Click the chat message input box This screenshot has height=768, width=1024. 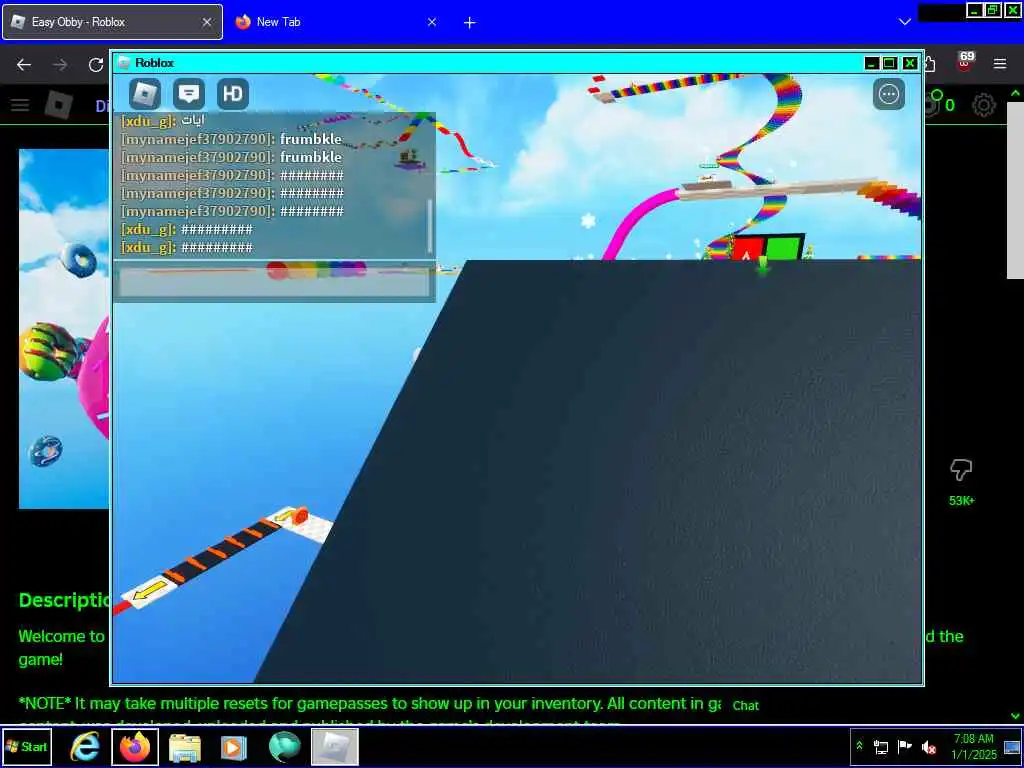point(274,281)
